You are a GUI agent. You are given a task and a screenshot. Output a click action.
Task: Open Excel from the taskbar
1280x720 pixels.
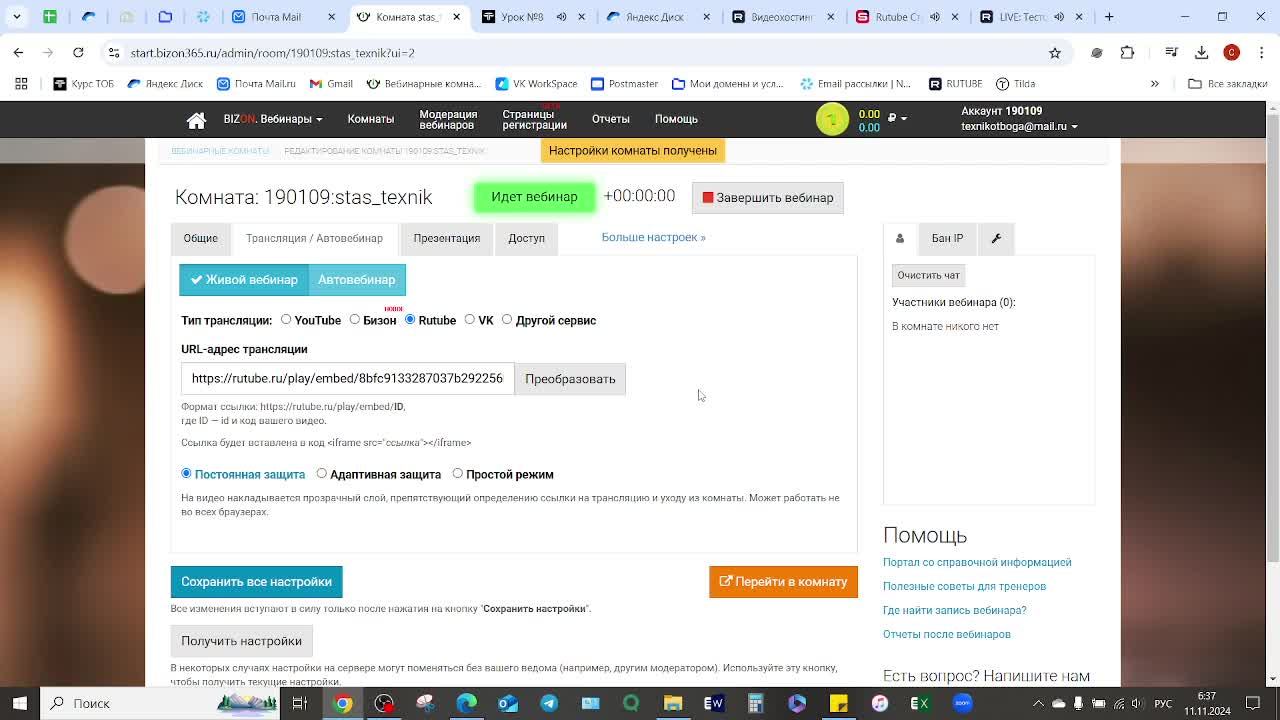(x=920, y=703)
